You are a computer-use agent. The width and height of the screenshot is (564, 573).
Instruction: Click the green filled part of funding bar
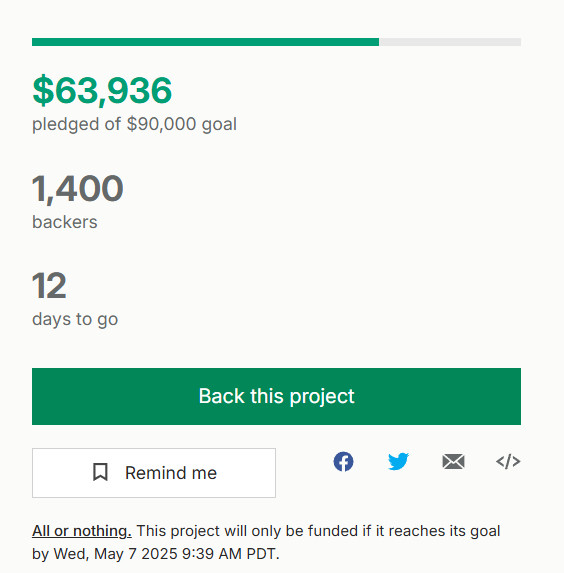[205, 42]
